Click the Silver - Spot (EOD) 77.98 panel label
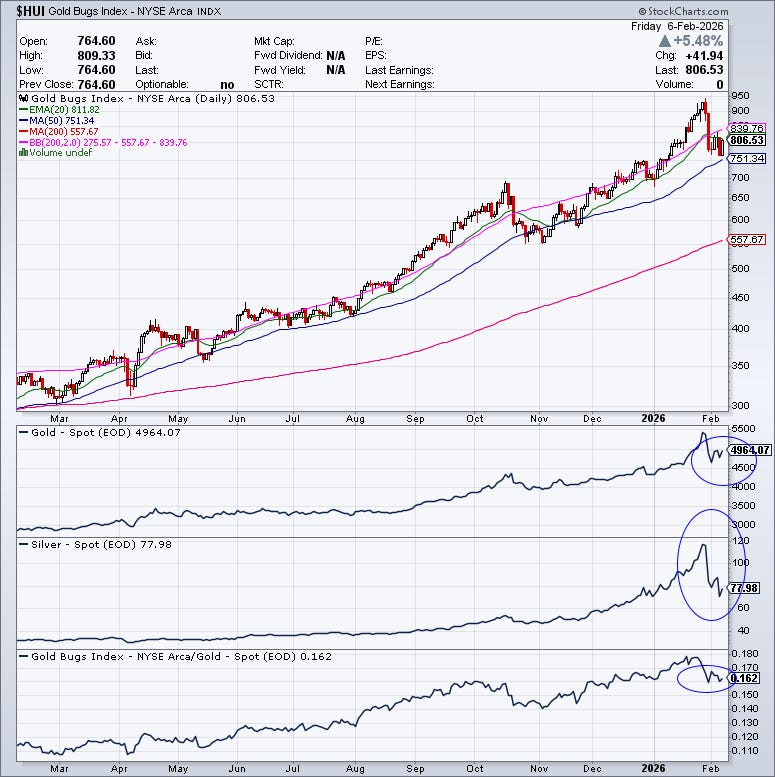This screenshot has width=775, height=777. pos(101,545)
